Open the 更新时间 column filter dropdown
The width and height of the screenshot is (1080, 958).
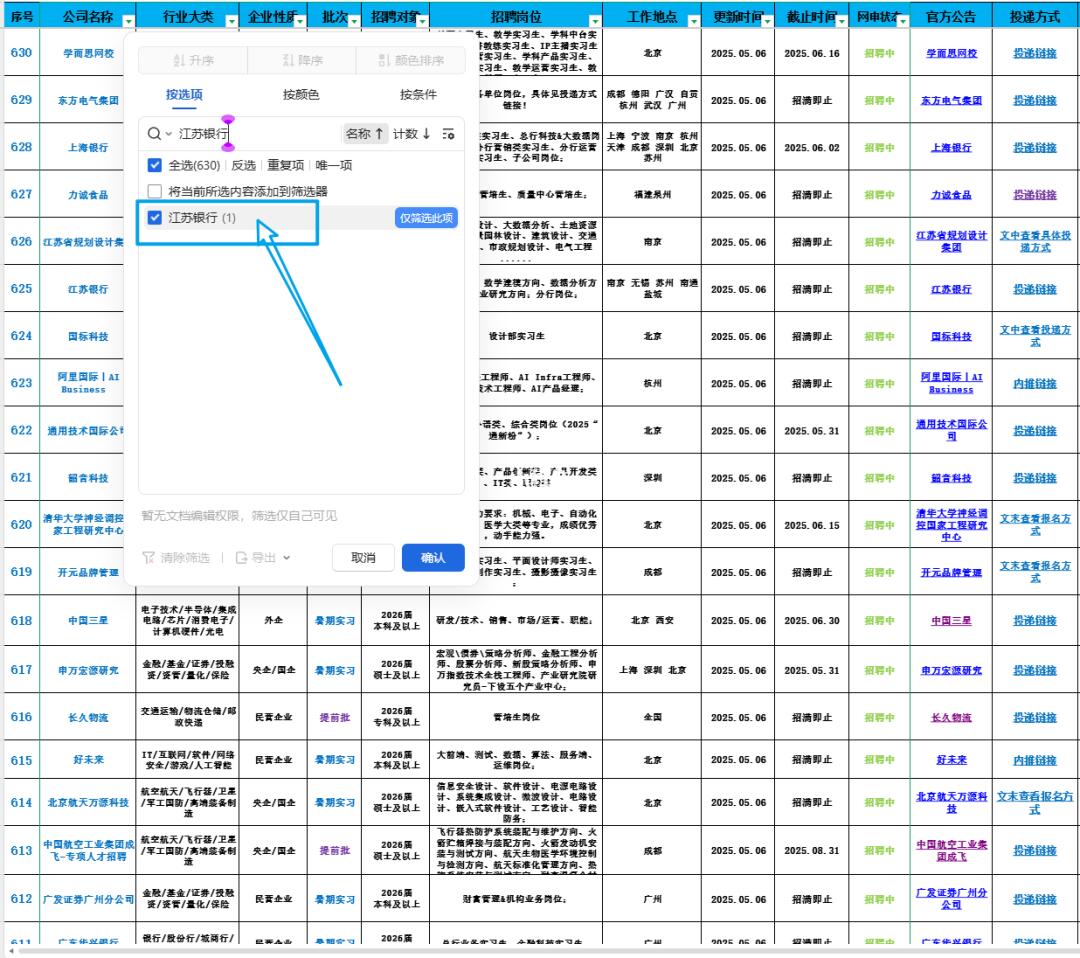coord(768,21)
